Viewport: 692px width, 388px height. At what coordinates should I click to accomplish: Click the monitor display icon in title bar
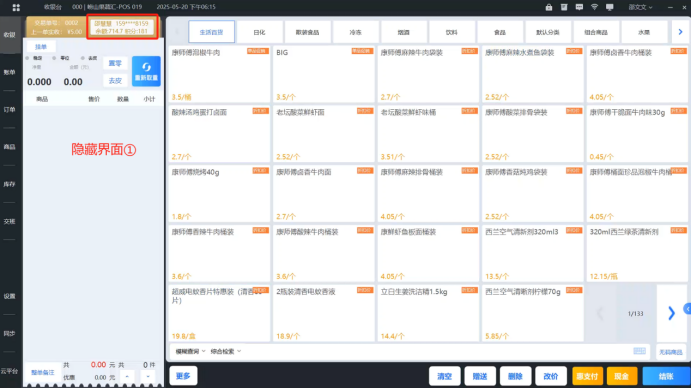click(609, 7)
